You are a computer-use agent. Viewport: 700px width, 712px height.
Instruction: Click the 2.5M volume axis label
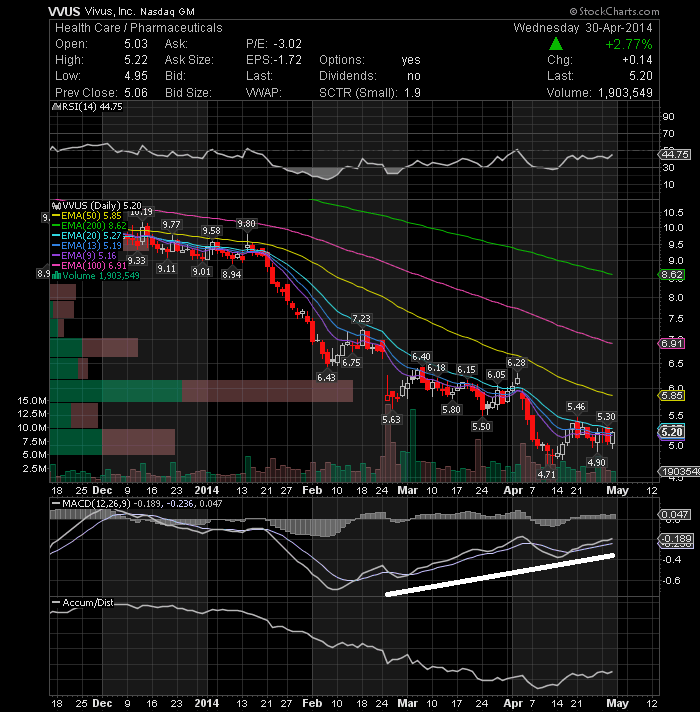(35, 468)
